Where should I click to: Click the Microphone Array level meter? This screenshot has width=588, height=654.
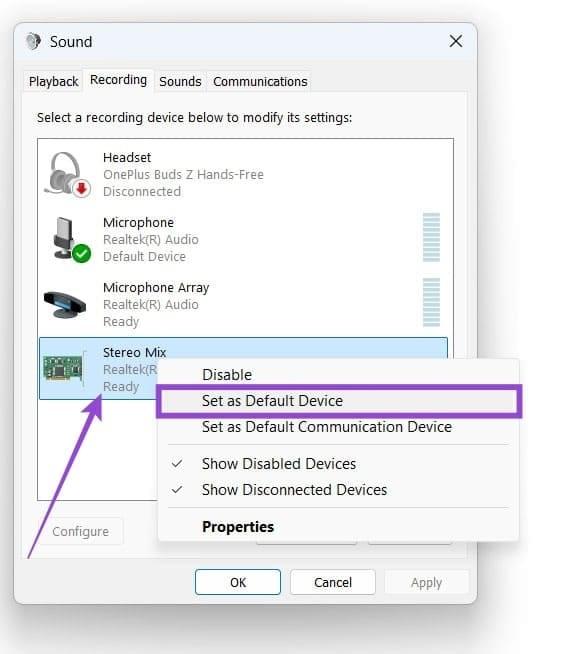click(x=431, y=302)
